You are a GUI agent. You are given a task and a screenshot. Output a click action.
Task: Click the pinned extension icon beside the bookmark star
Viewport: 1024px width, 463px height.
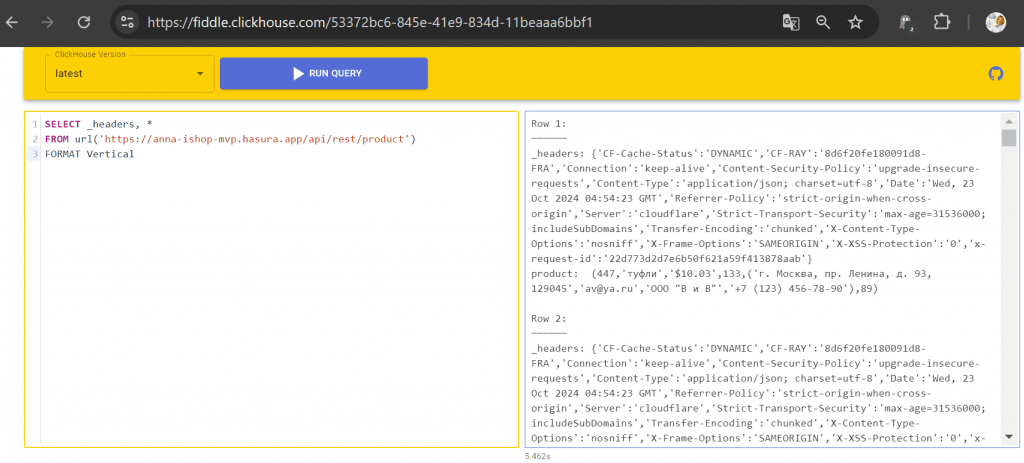pyautogui.click(x=905, y=21)
